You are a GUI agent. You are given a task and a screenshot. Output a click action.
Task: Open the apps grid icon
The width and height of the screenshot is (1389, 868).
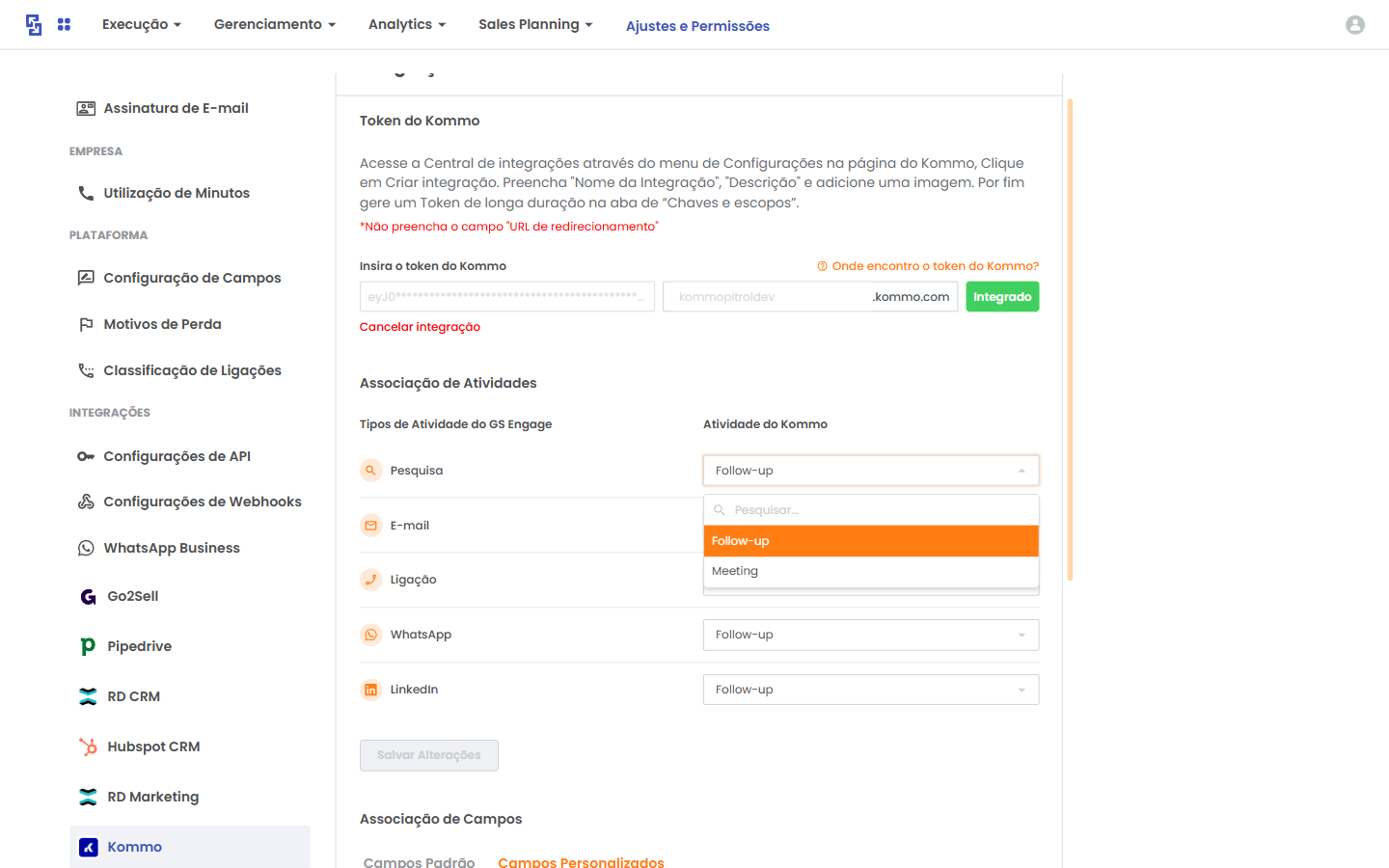point(64,24)
